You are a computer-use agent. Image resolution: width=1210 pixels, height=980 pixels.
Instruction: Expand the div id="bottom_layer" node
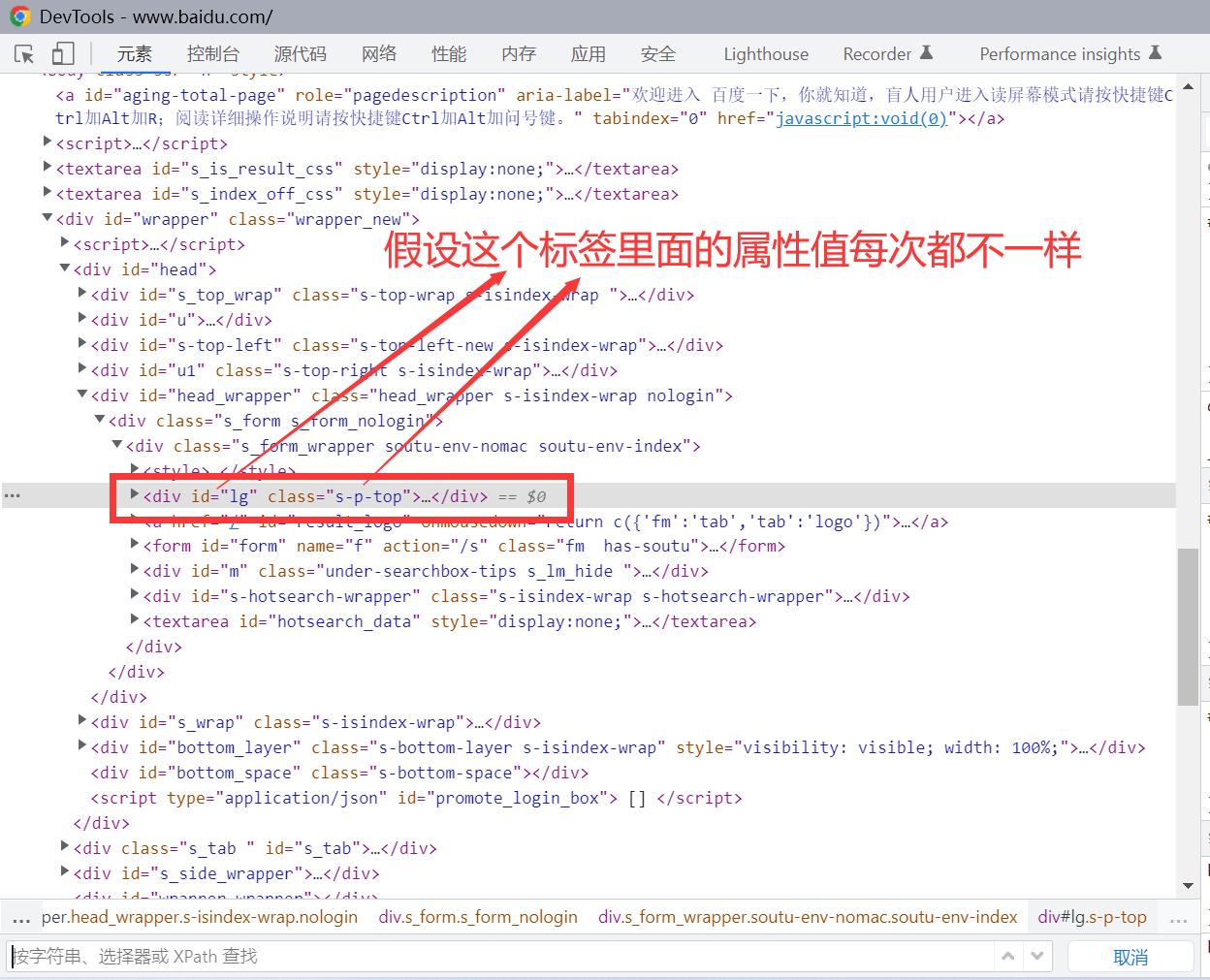pos(82,744)
